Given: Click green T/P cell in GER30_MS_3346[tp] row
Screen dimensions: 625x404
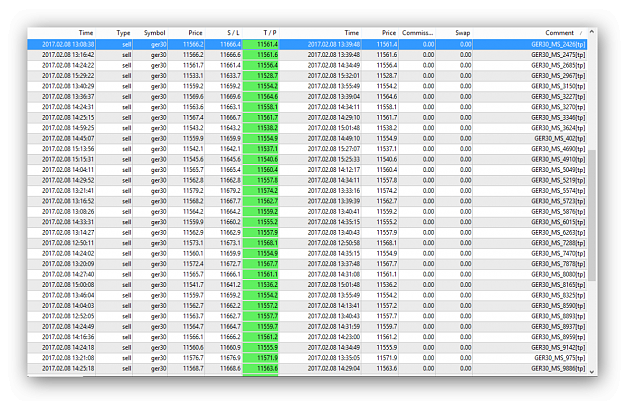Looking at the screenshot, I should 261,118.
